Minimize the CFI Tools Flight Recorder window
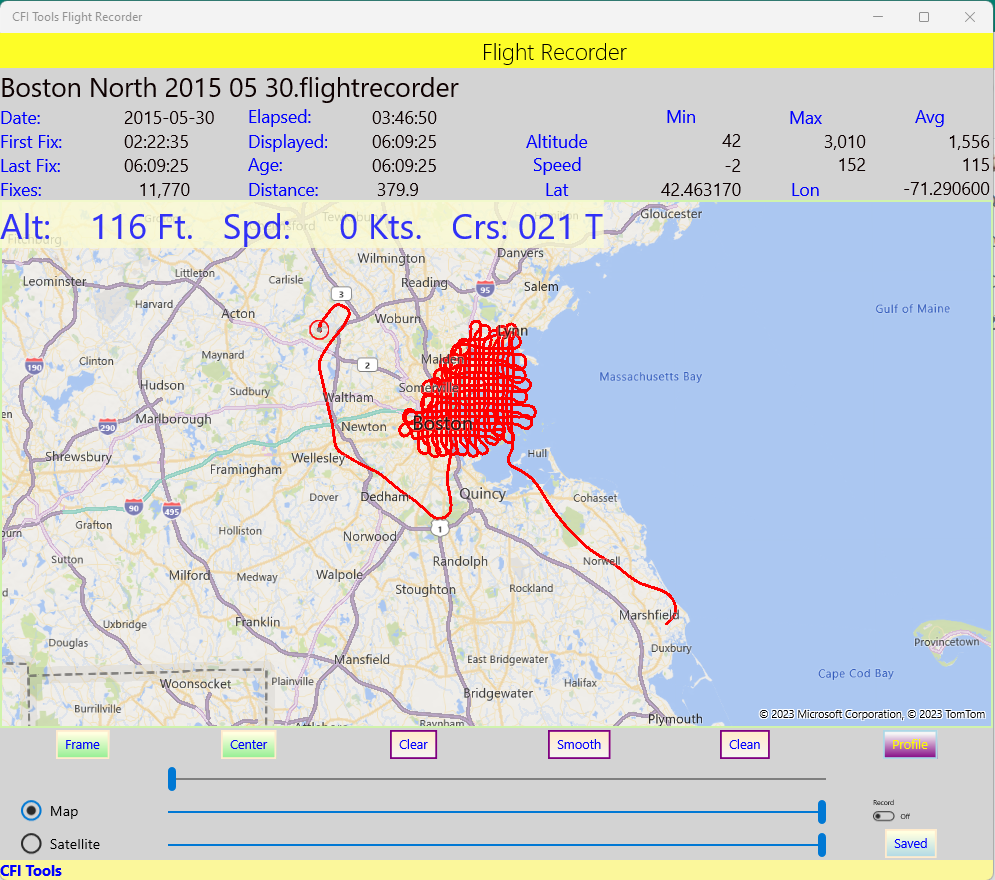 click(878, 16)
